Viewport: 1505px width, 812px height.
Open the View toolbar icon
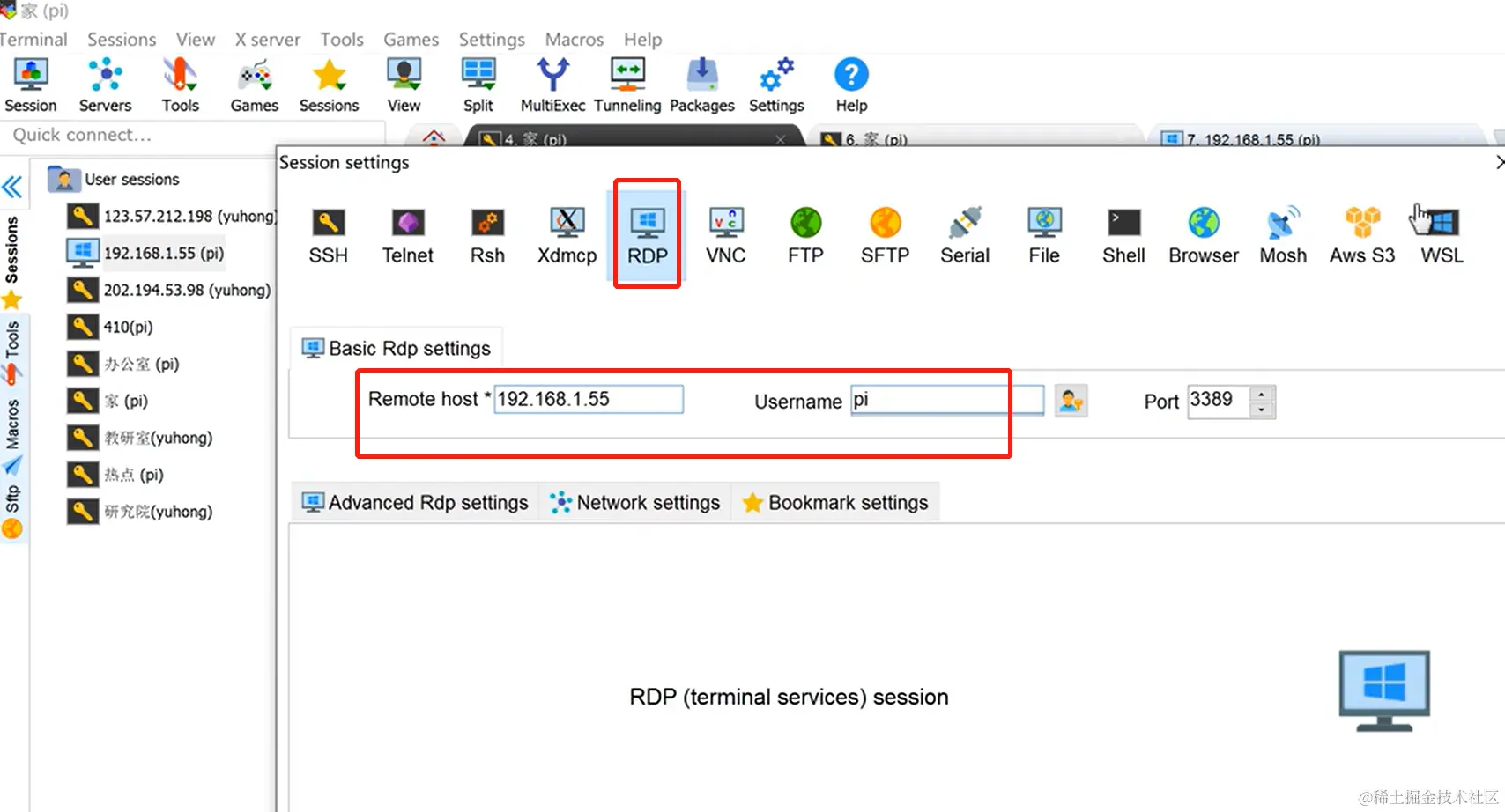tap(404, 85)
